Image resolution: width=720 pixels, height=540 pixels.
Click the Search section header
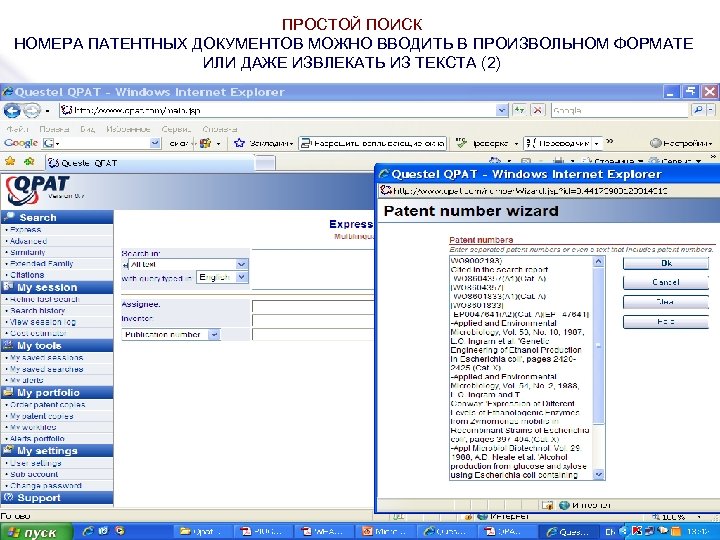point(57,217)
